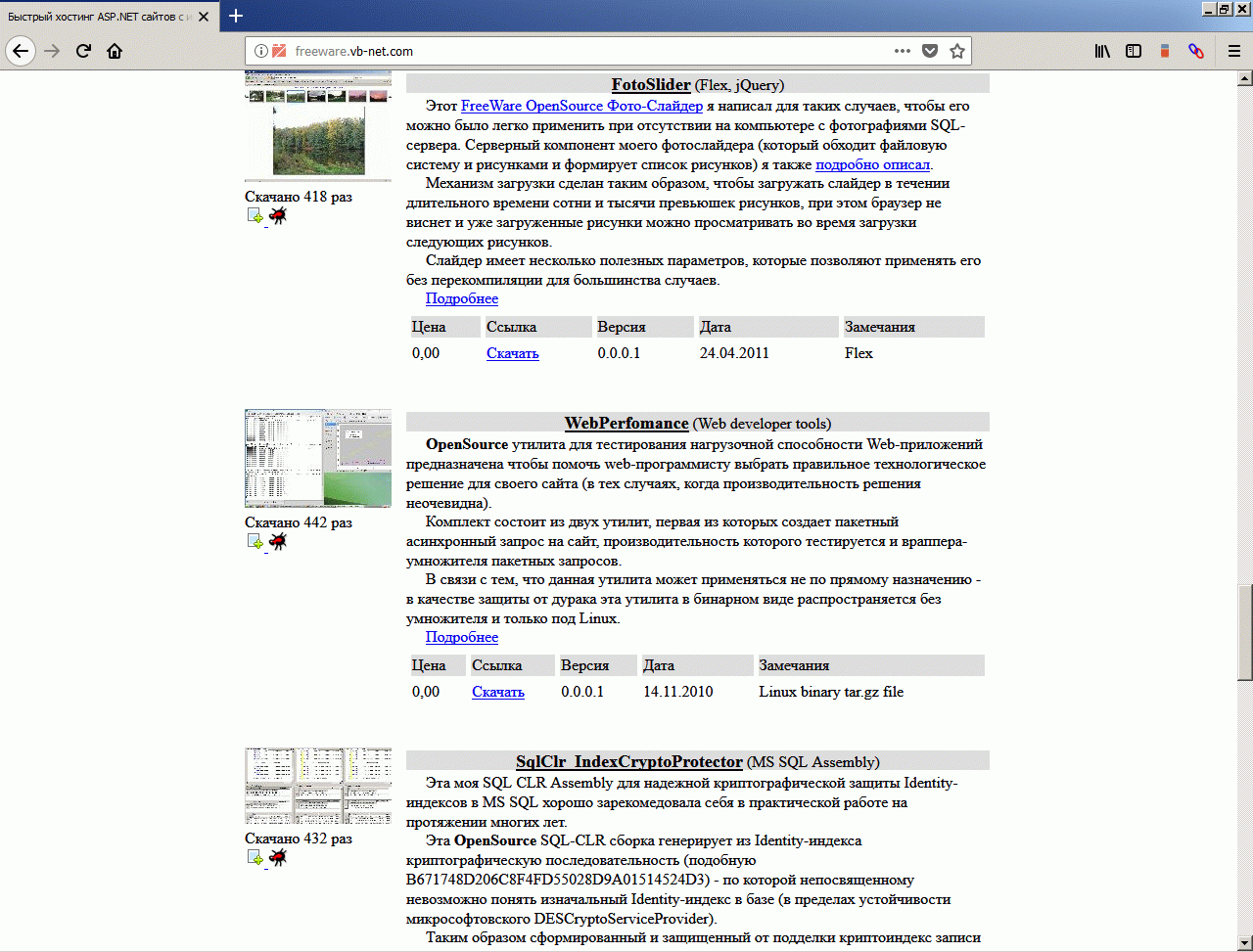Click the forward navigation arrow
This screenshot has height=952, width=1253.
coord(52,51)
